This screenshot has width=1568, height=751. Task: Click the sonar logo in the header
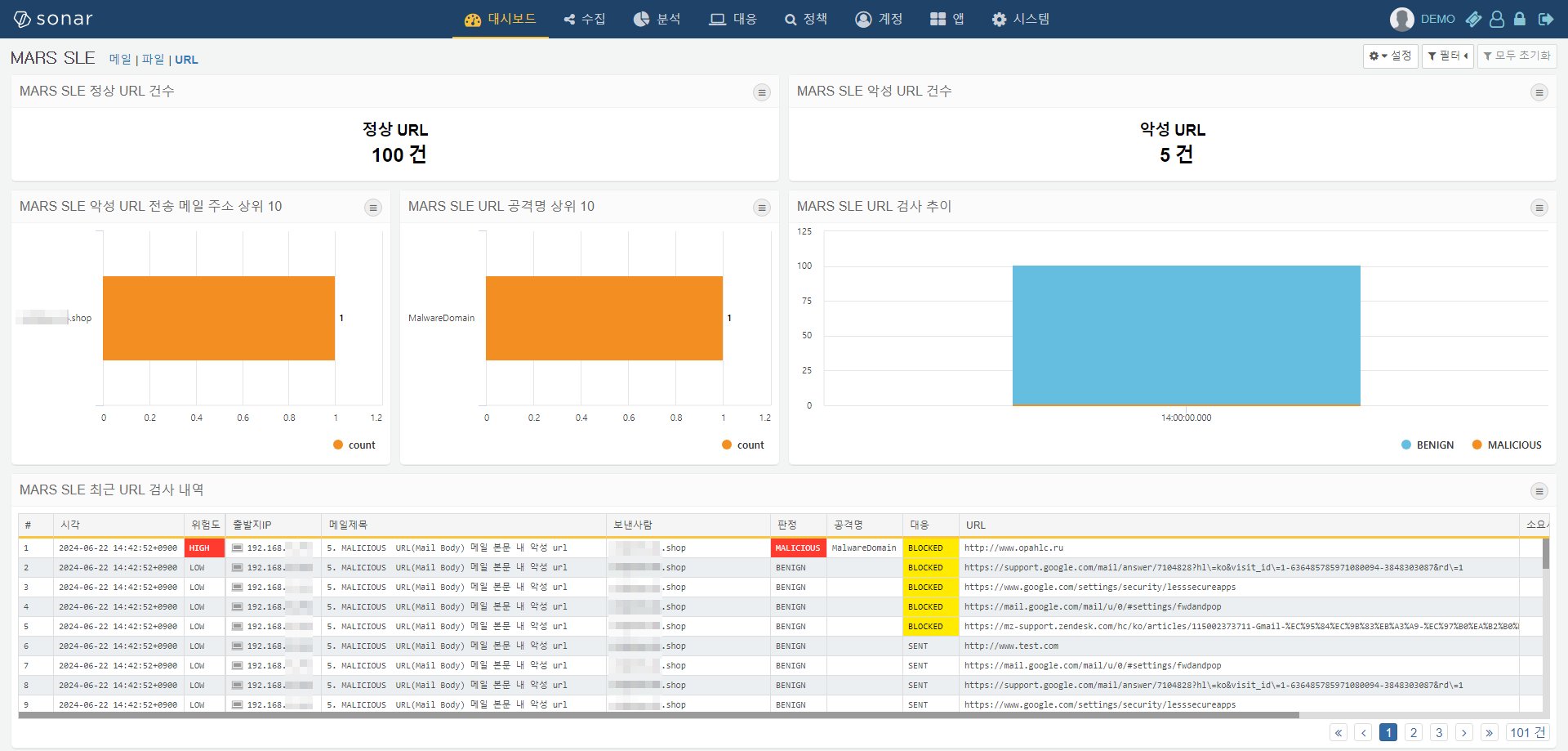[x=53, y=19]
